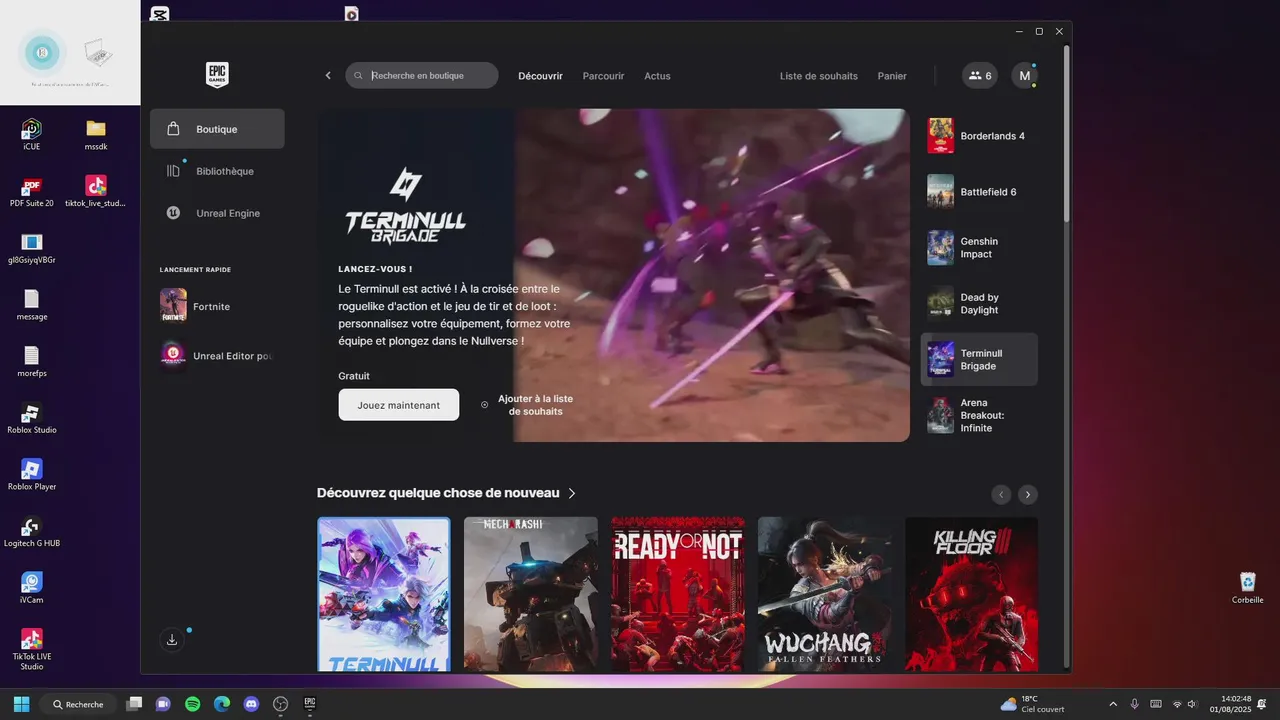Go back with the left arrow button
Screen dimensions: 1280x720
coord(328,76)
